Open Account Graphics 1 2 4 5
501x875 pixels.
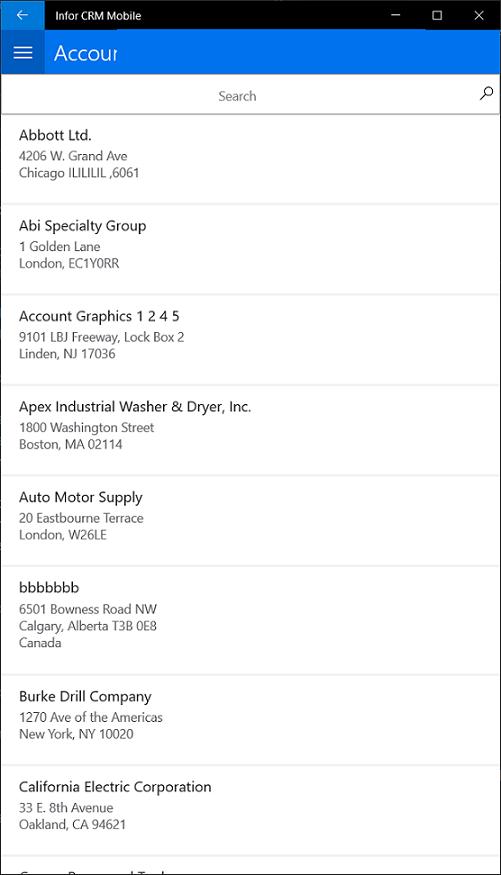click(250, 340)
